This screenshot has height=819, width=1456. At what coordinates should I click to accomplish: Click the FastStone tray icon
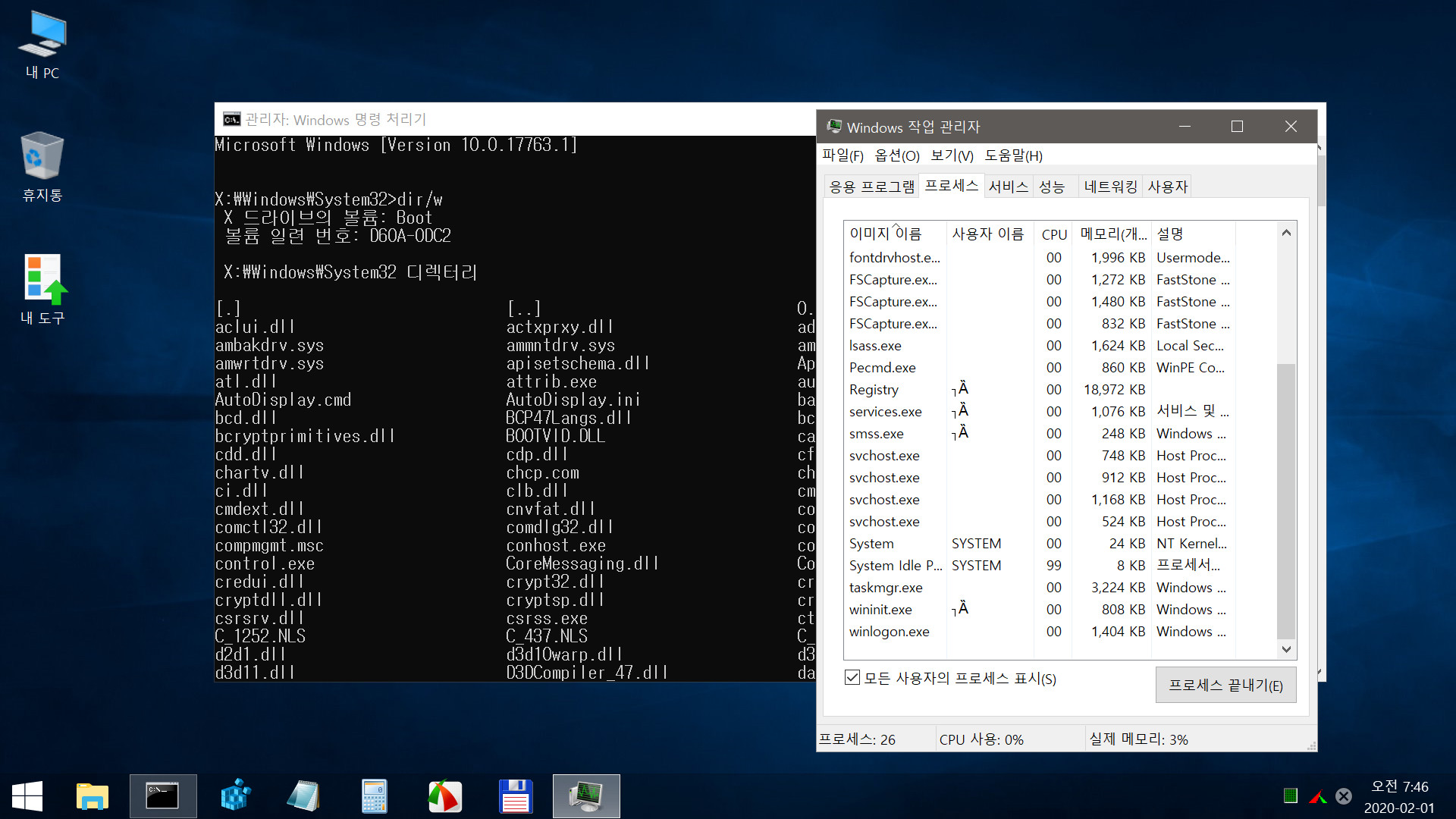coord(1318,796)
